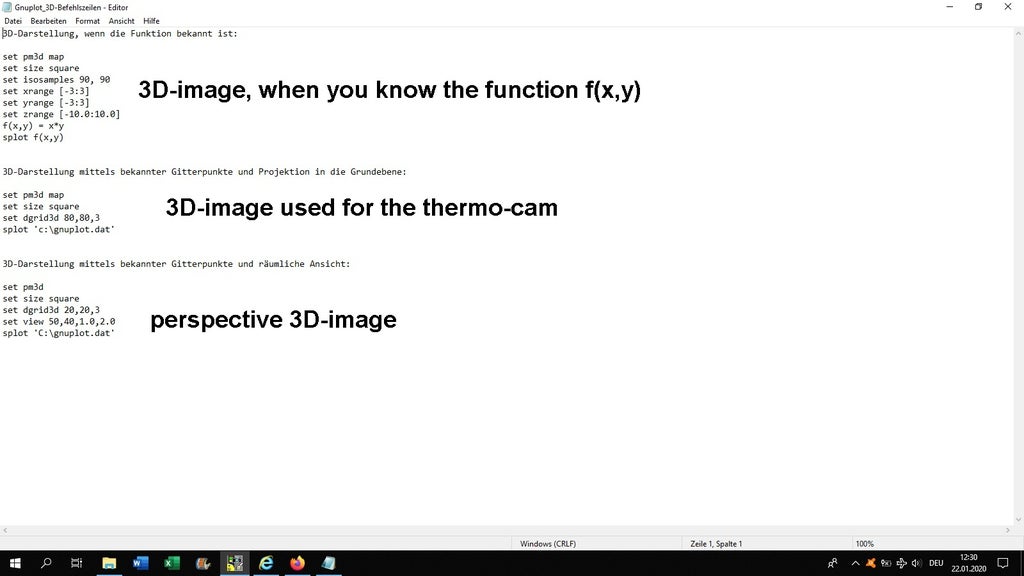Open the Ansicht menu
The width and height of the screenshot is (1024, 576).
[121, 20]
